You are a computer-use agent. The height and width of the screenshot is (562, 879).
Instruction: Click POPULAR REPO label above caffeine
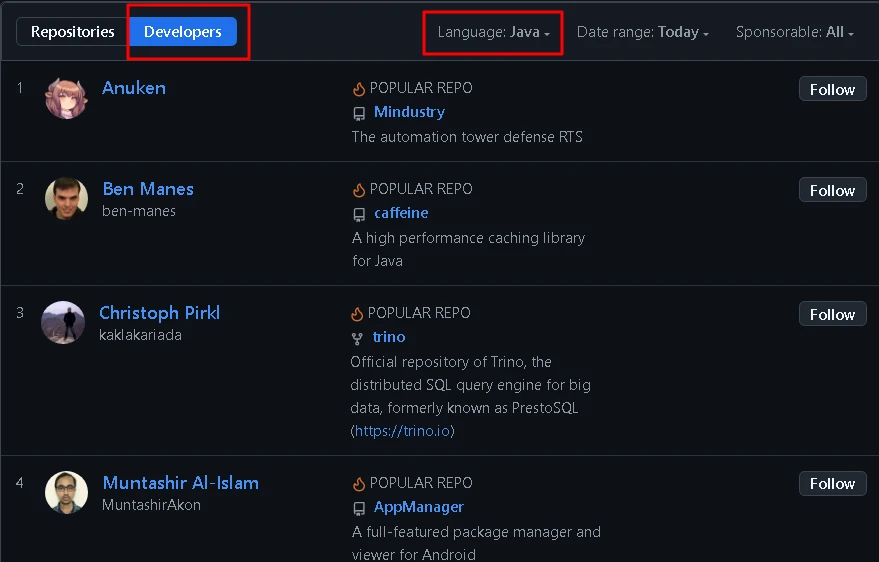pyautogui.click(x=421, y=189)
